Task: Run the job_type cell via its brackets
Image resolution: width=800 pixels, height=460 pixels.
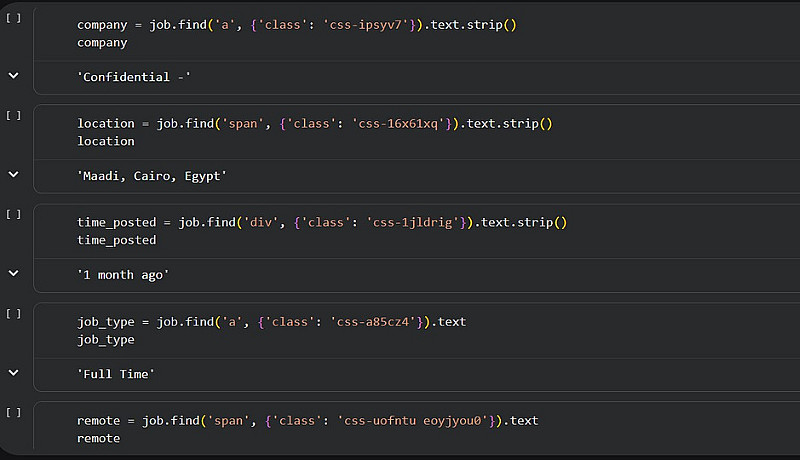Action: coord(13,314)
